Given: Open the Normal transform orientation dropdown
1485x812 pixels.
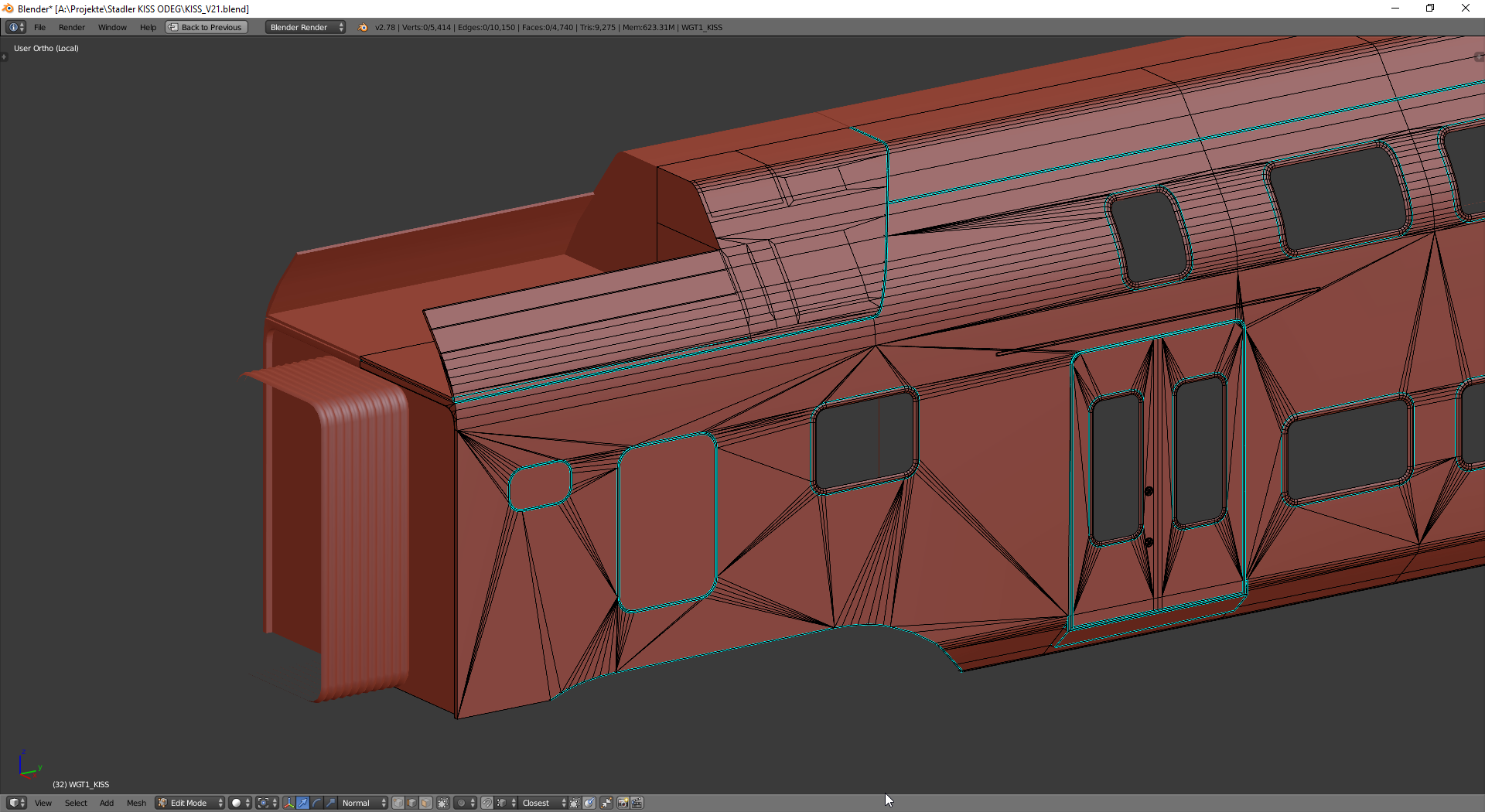Looking at the screenshot, I should point(363,803).
